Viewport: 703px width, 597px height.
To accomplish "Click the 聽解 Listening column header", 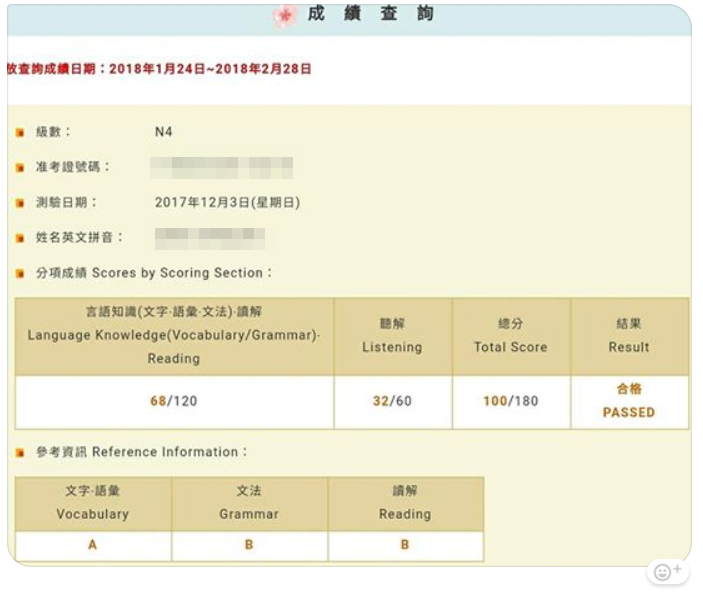I will click(x=392, y=336).
